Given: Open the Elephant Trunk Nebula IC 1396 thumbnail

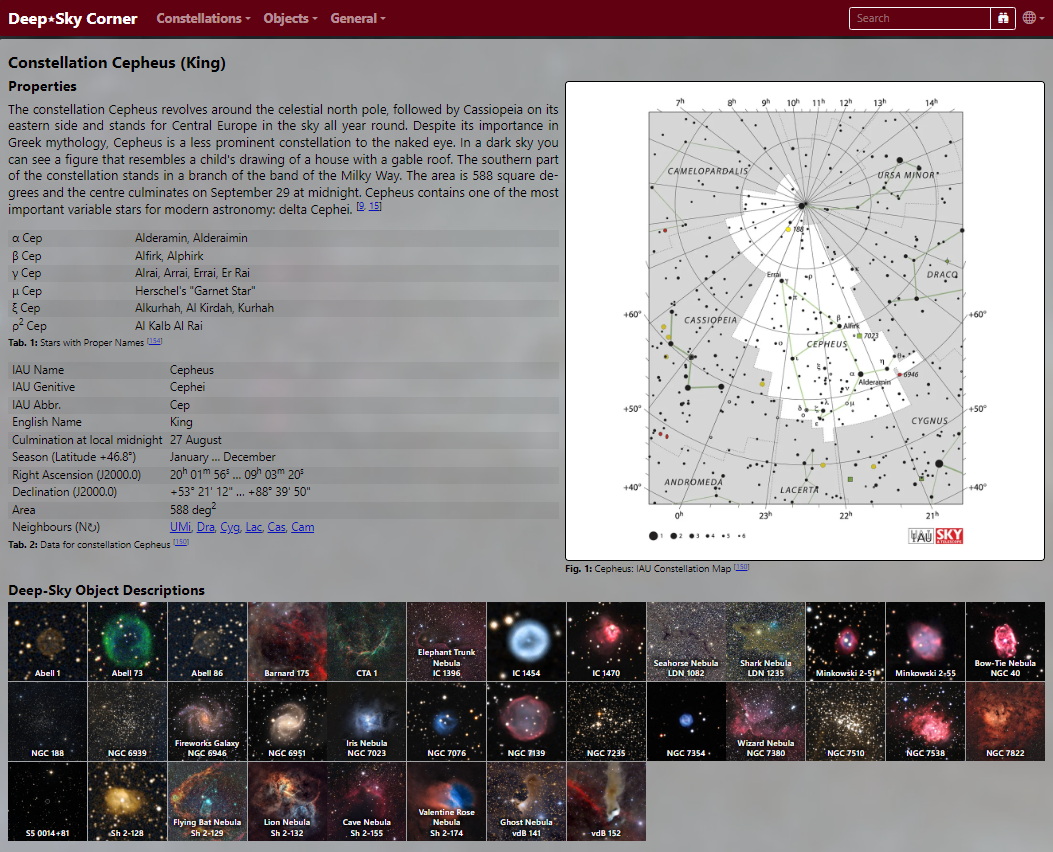Looking at the screenshot, I should pyautogui.click(x=447, y=641).
